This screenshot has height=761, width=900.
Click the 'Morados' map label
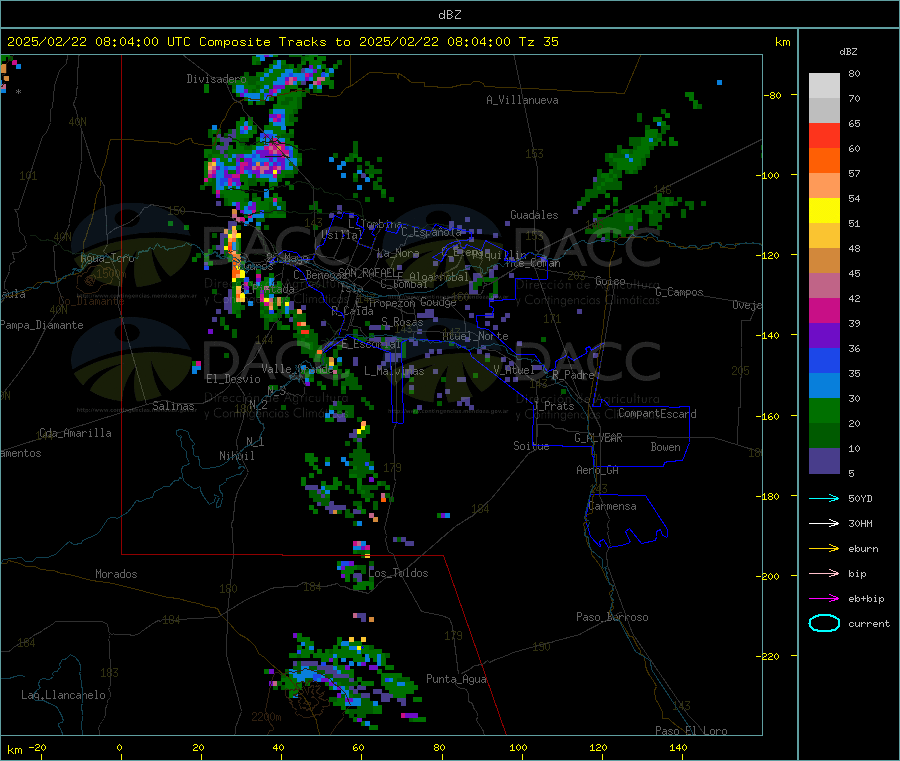[116, 574]
